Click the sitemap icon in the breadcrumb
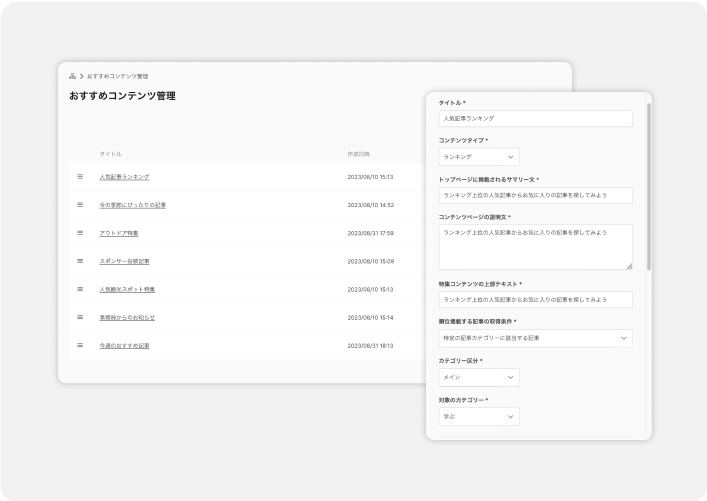This screenshot has width=707, height=501. point(73,76)
